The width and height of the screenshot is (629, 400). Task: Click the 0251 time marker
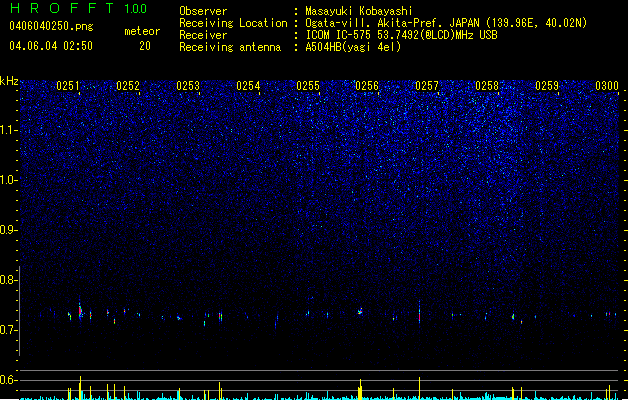point(68,86)
